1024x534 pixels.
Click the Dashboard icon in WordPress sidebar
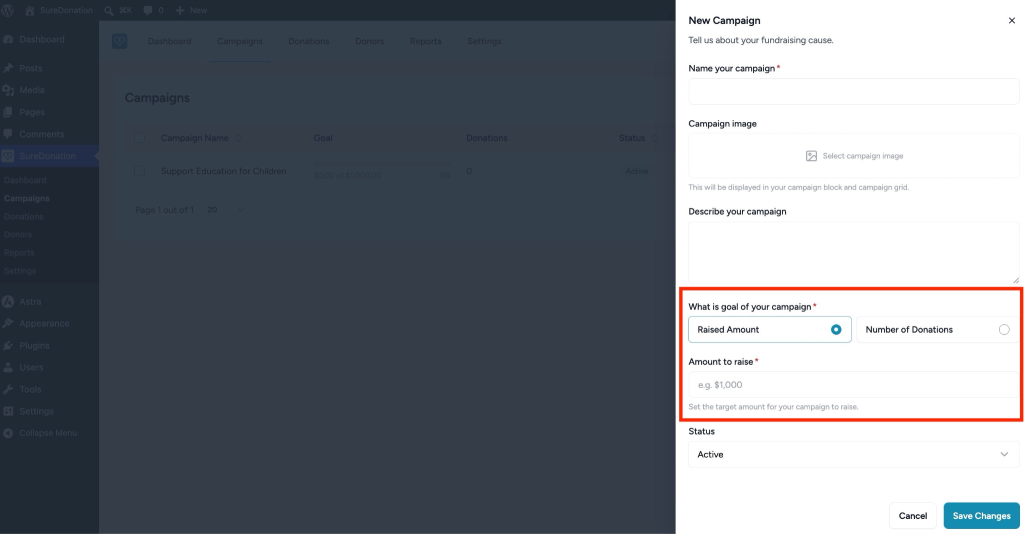click(x=8, y=39)
